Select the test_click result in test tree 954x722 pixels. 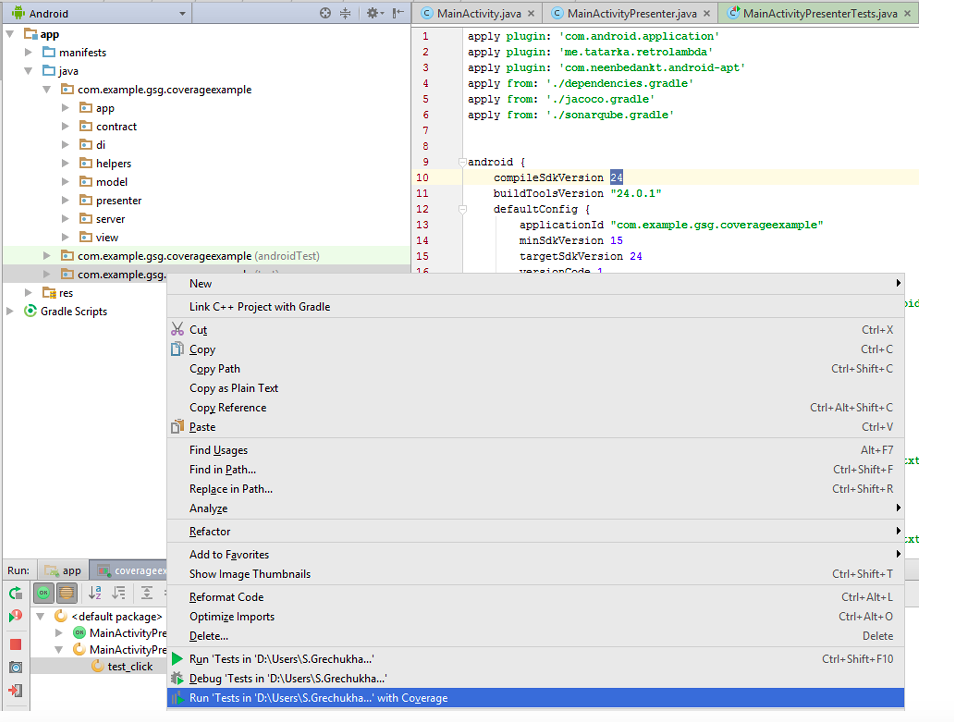[130, 666]
